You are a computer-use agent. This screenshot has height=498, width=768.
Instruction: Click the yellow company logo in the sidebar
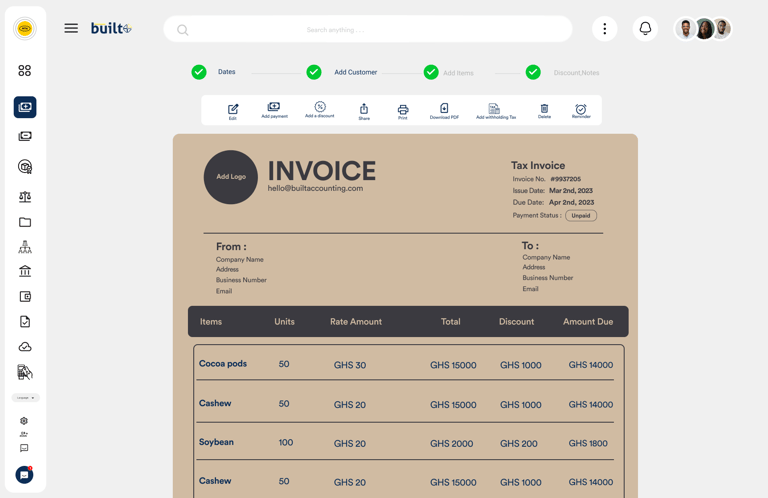click(x=24, y=28)
